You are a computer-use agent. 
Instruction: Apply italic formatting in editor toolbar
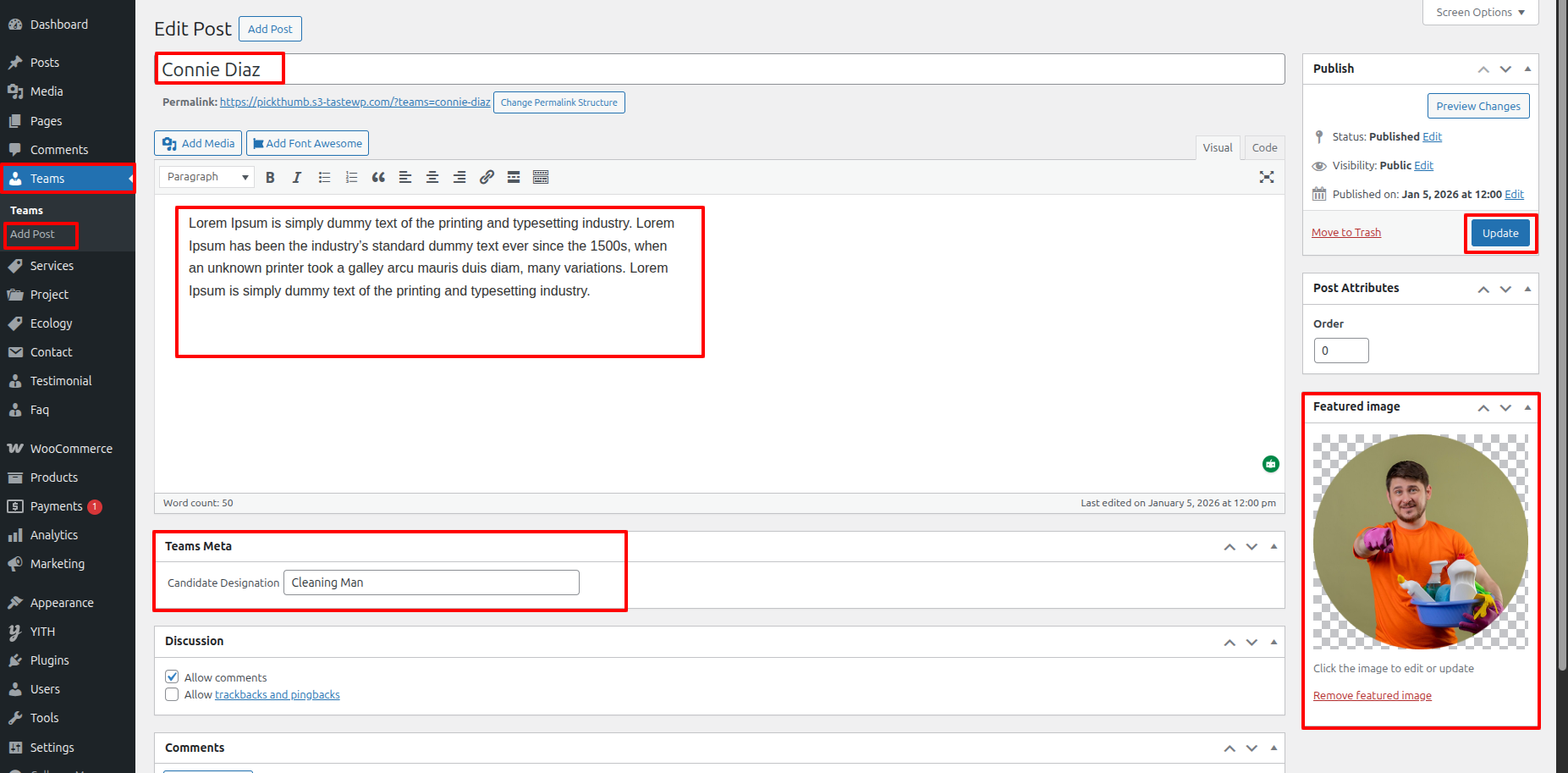point(297,177)
